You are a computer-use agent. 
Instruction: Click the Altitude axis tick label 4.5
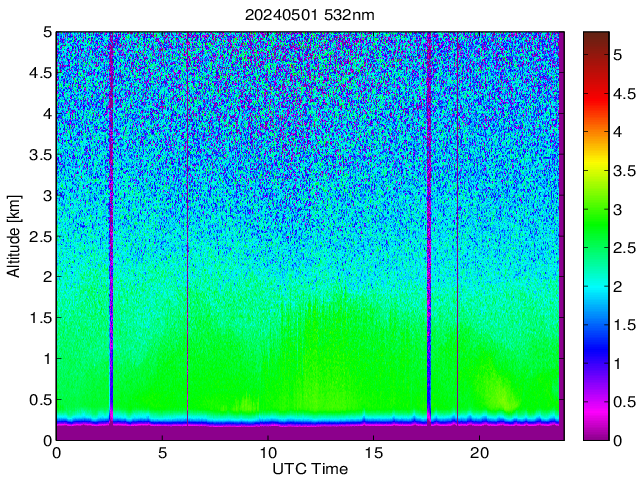pyautogui.click(x=41, y=73)
